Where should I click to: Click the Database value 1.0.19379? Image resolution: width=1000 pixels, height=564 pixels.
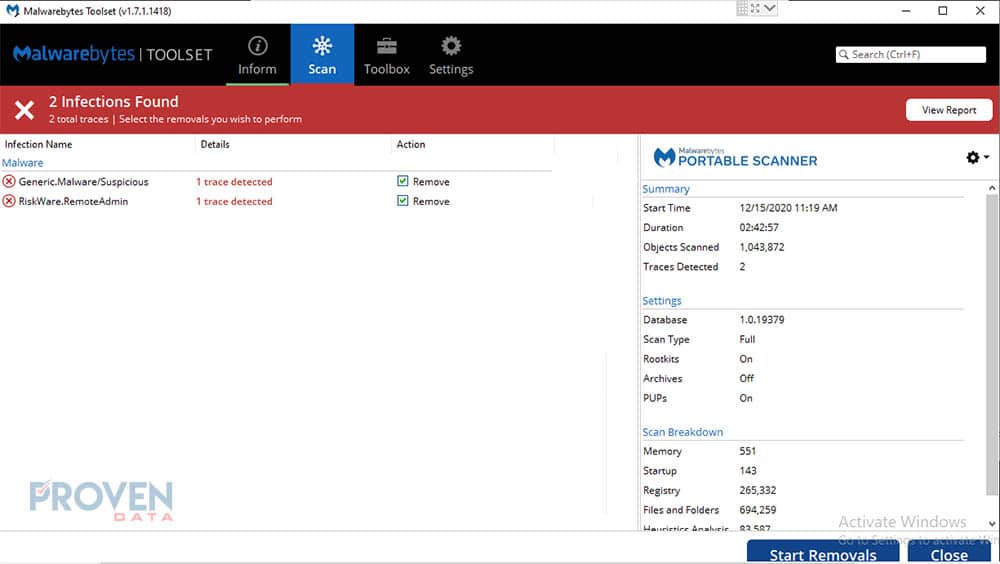pyautogui.click(x=762, y=320)
